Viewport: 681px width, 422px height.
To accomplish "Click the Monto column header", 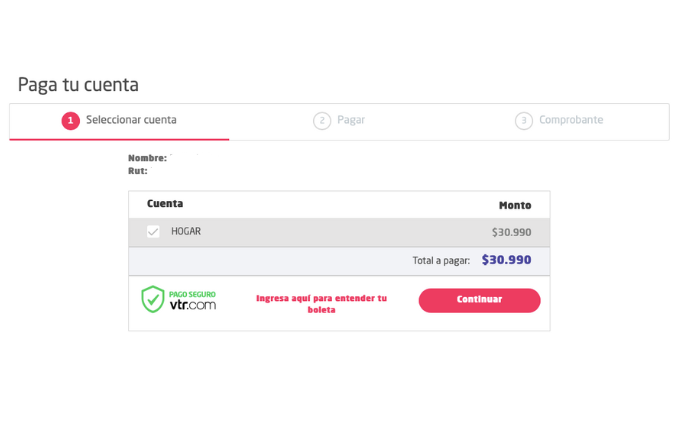I will click(x=515, y=205).
